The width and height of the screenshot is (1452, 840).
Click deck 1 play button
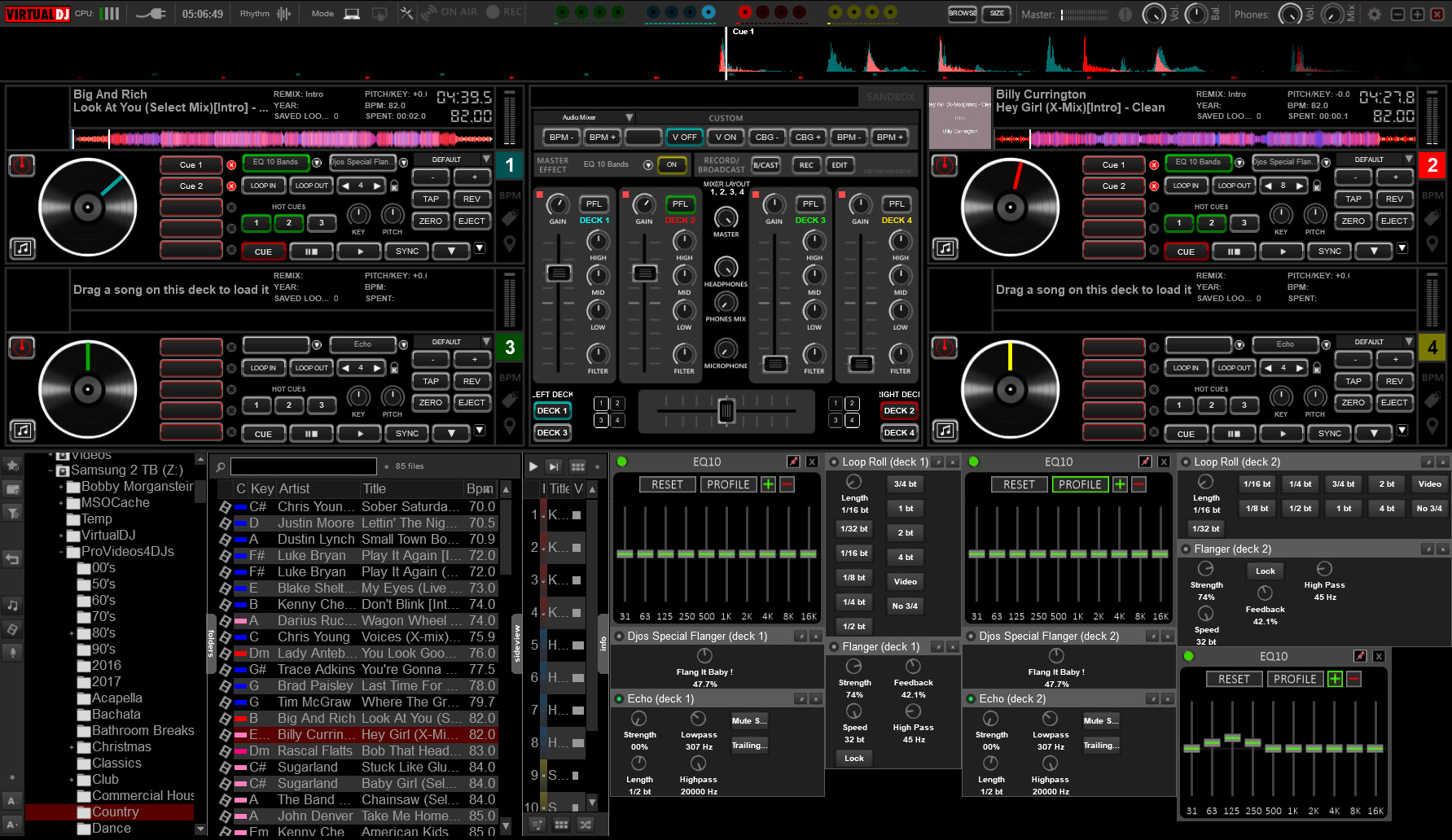coord(361,252)
